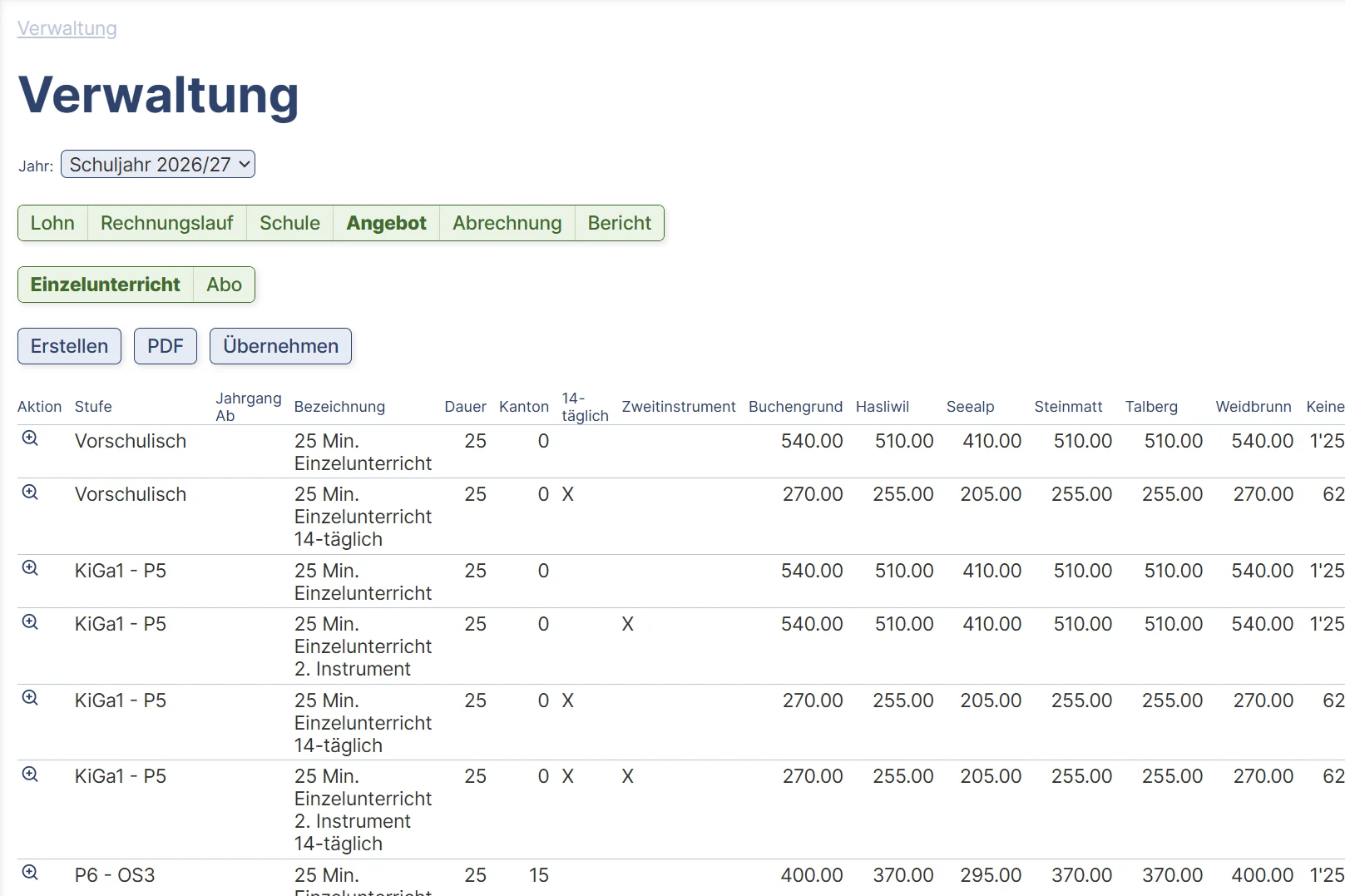Click the Buchengrund column header
Screen dimensions: 1345x896
[x=796, y=407]
